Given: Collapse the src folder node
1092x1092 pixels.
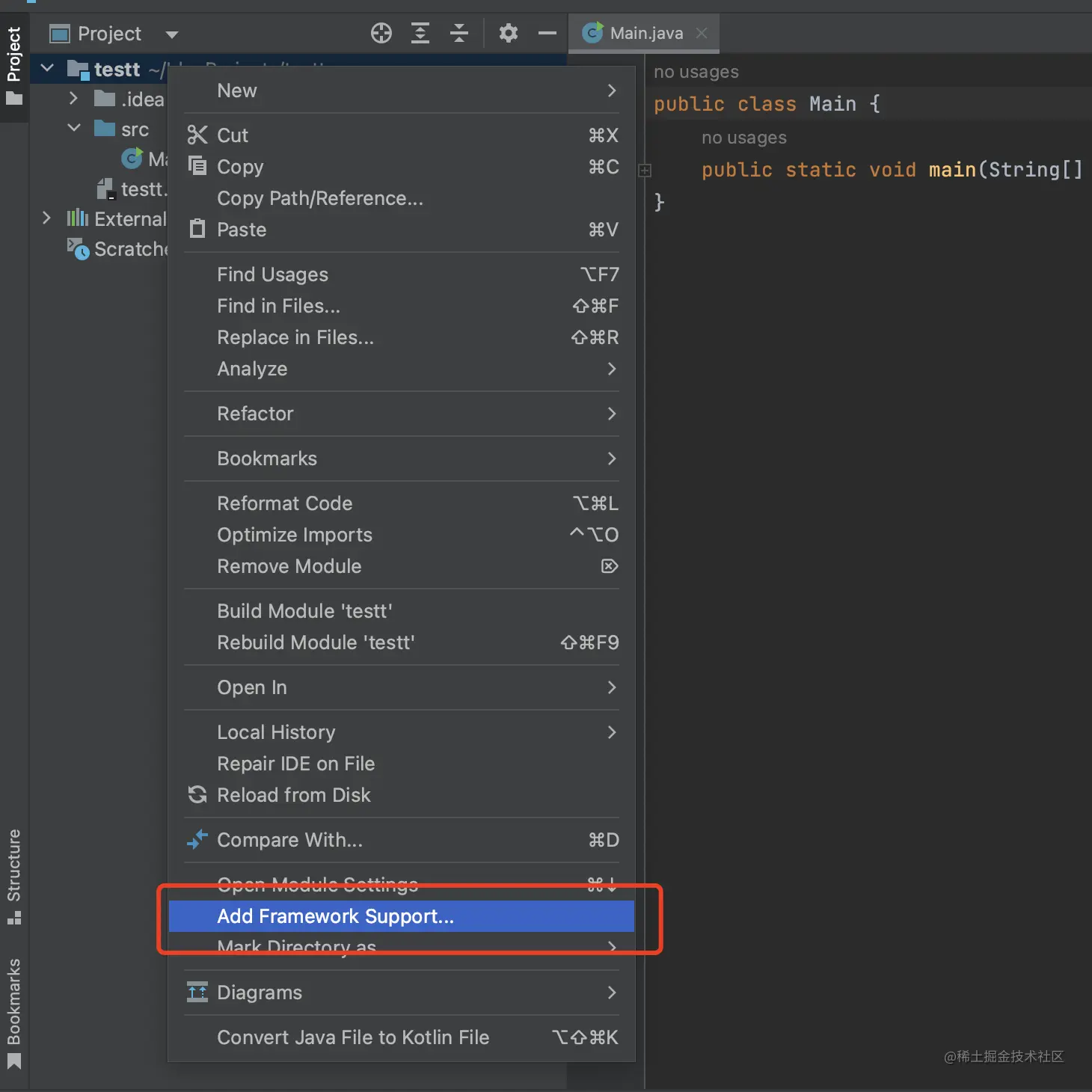Looking at the screenshot, I should tap(74, 128).
